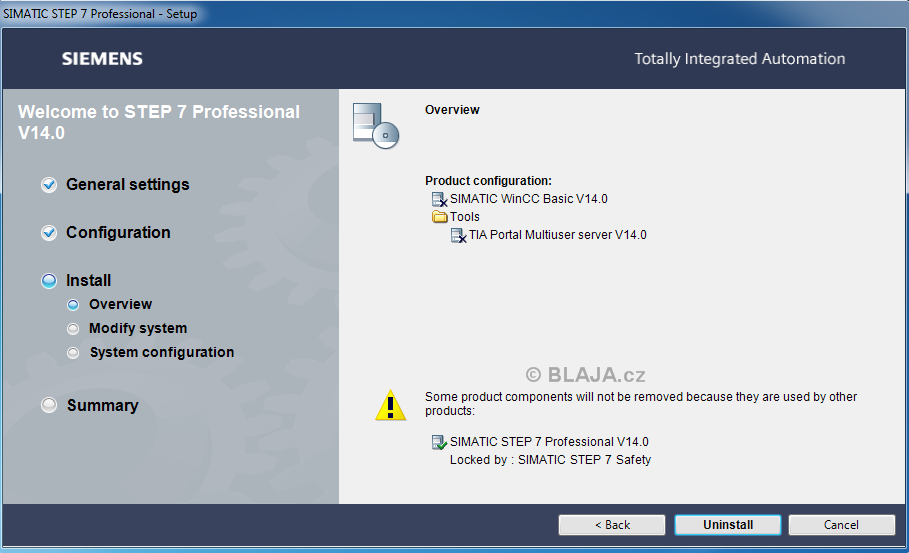
Task: Click the Overview heading in right pane
Action: (x=452, y=110)
